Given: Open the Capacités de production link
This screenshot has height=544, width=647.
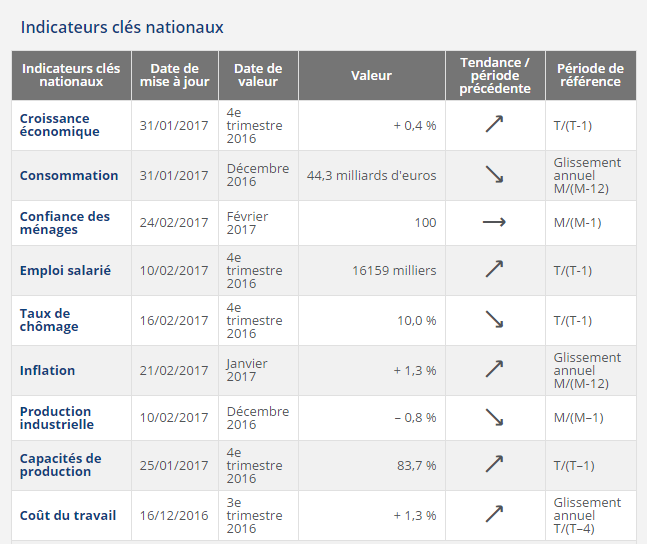Looking at the screenshot, I should point(61,465).
